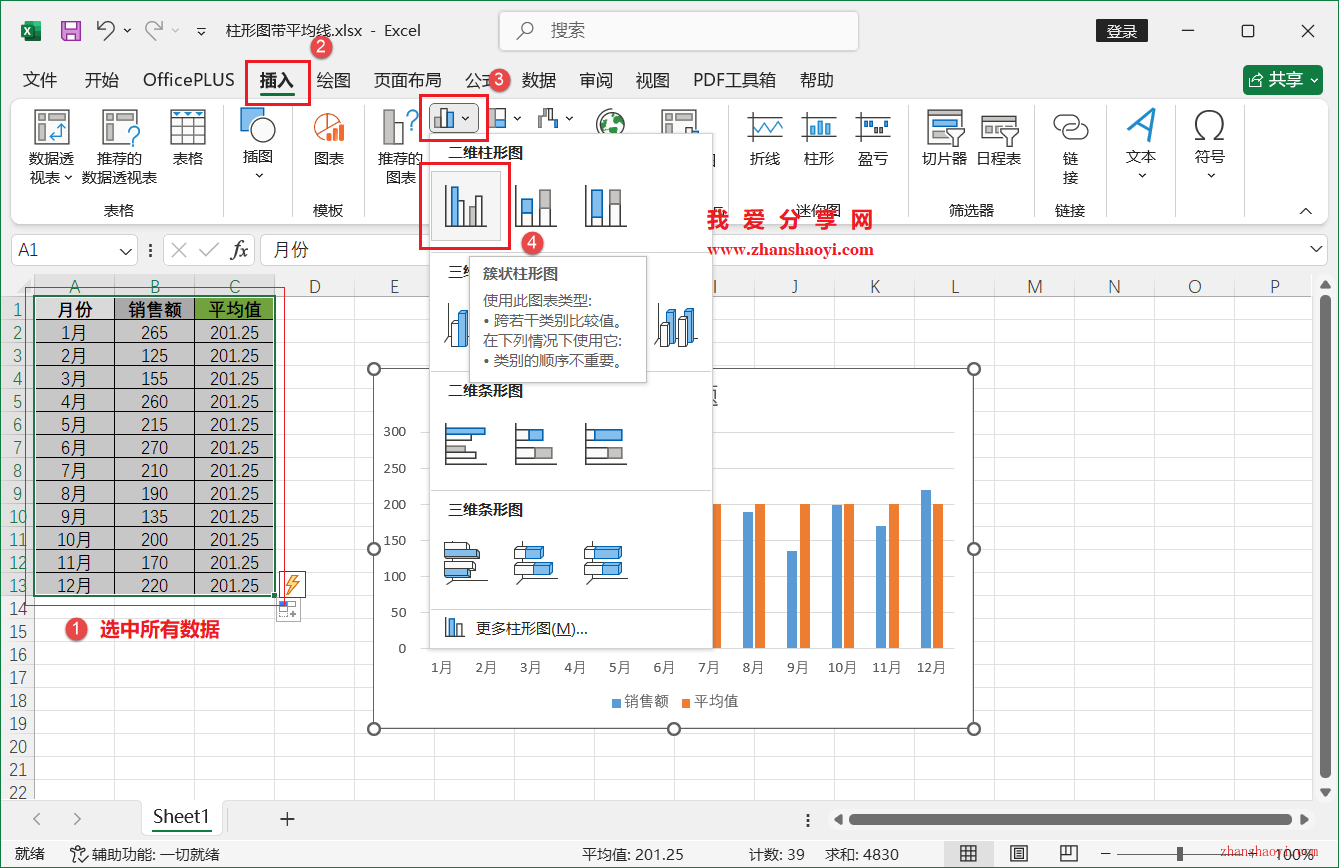Image resolution: width=1339 pixels, height=868 pixels.
Task: Switch to the 视图 tab
Action: 653,80
